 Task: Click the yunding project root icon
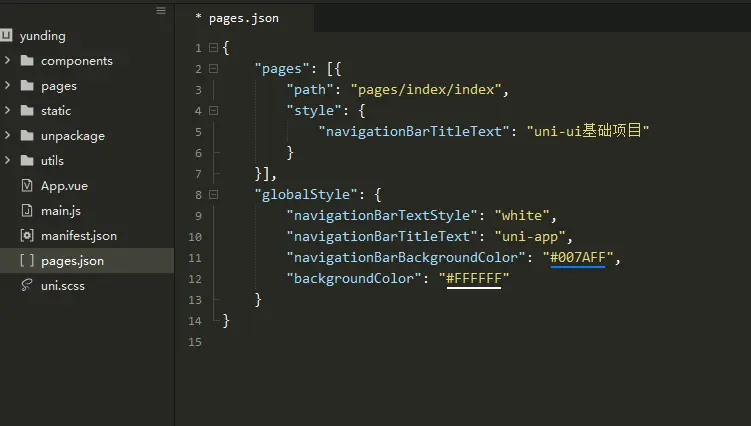[x=6, y=35]
